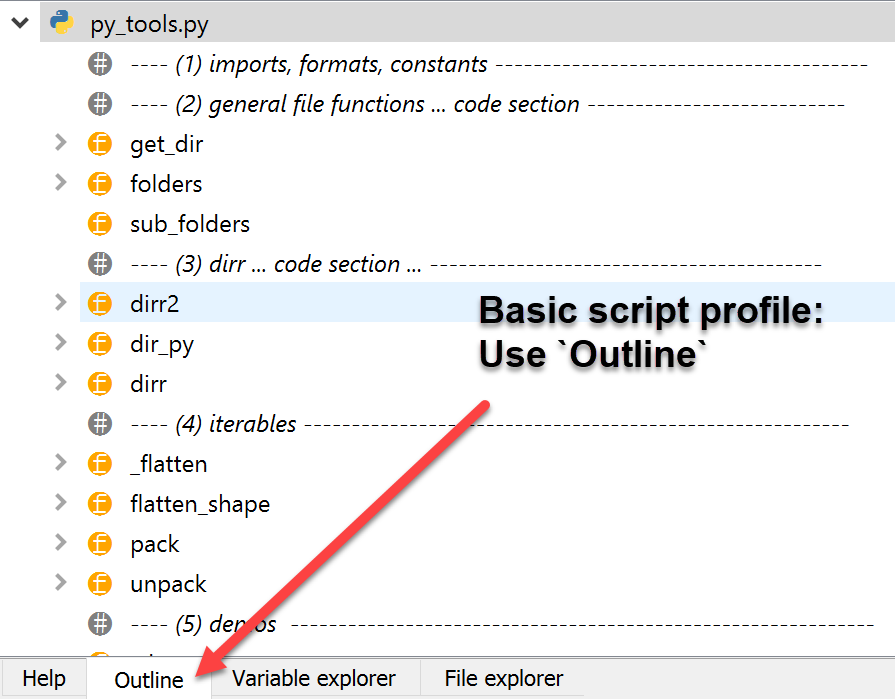
Task: Open the File explorer tab
Action: 503,678
